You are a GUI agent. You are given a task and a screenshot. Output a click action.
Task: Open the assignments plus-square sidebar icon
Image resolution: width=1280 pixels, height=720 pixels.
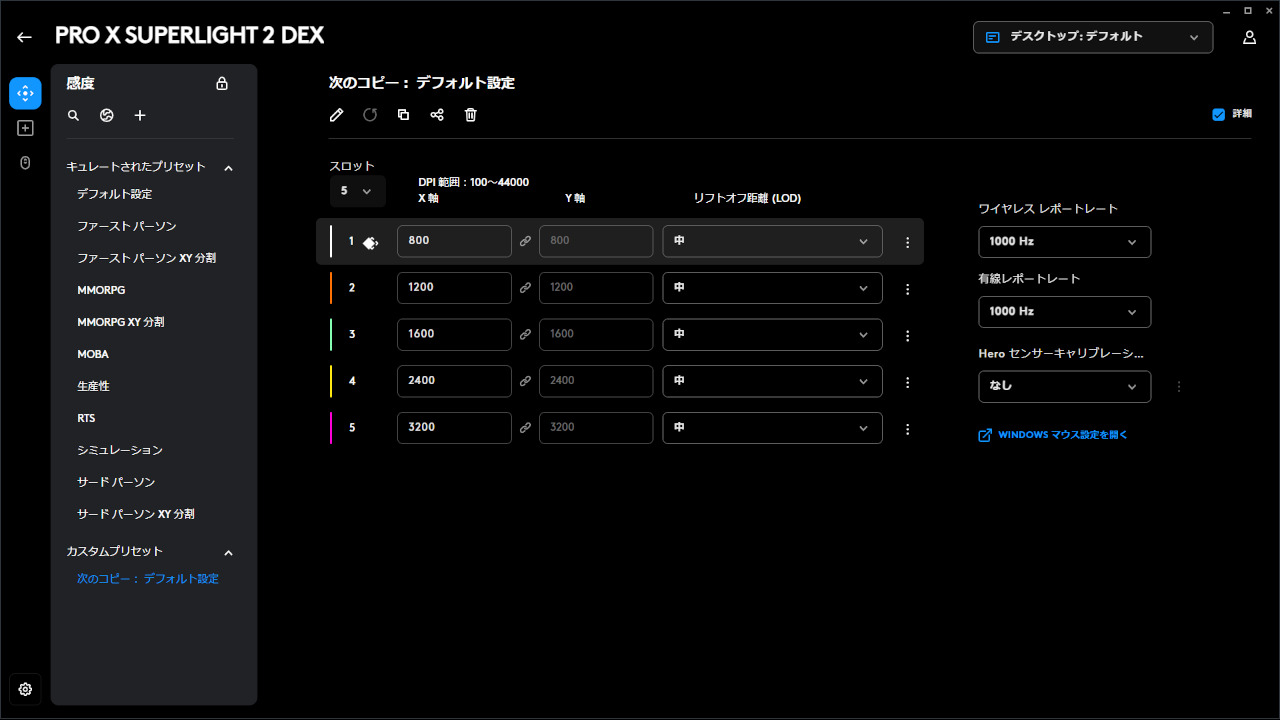click(25, 128)
